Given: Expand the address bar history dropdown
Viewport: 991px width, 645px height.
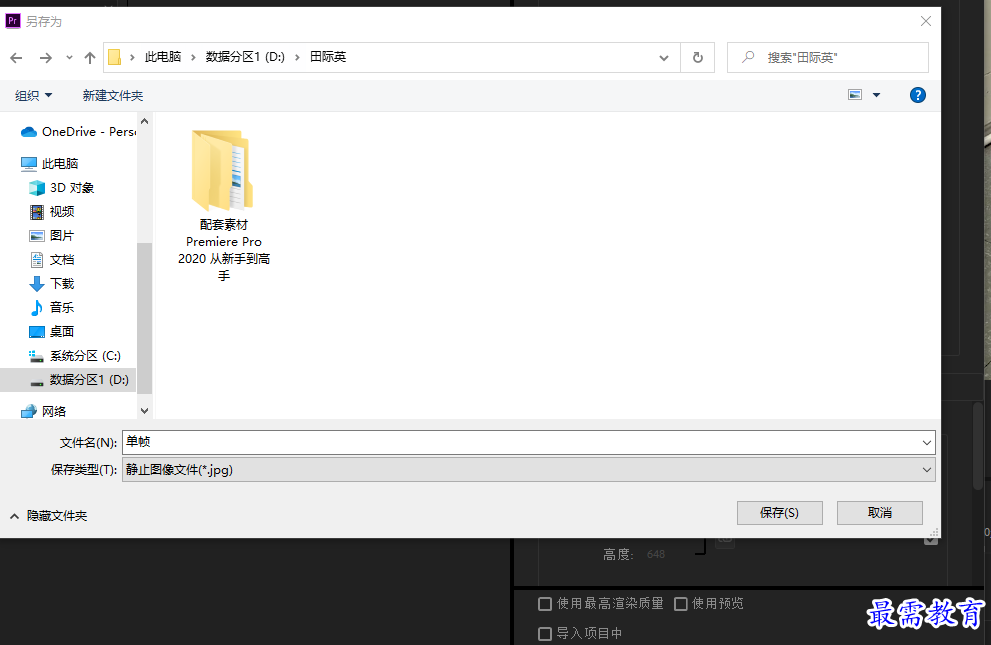Looking at the screenshot, I should click(x=664, y=57).
